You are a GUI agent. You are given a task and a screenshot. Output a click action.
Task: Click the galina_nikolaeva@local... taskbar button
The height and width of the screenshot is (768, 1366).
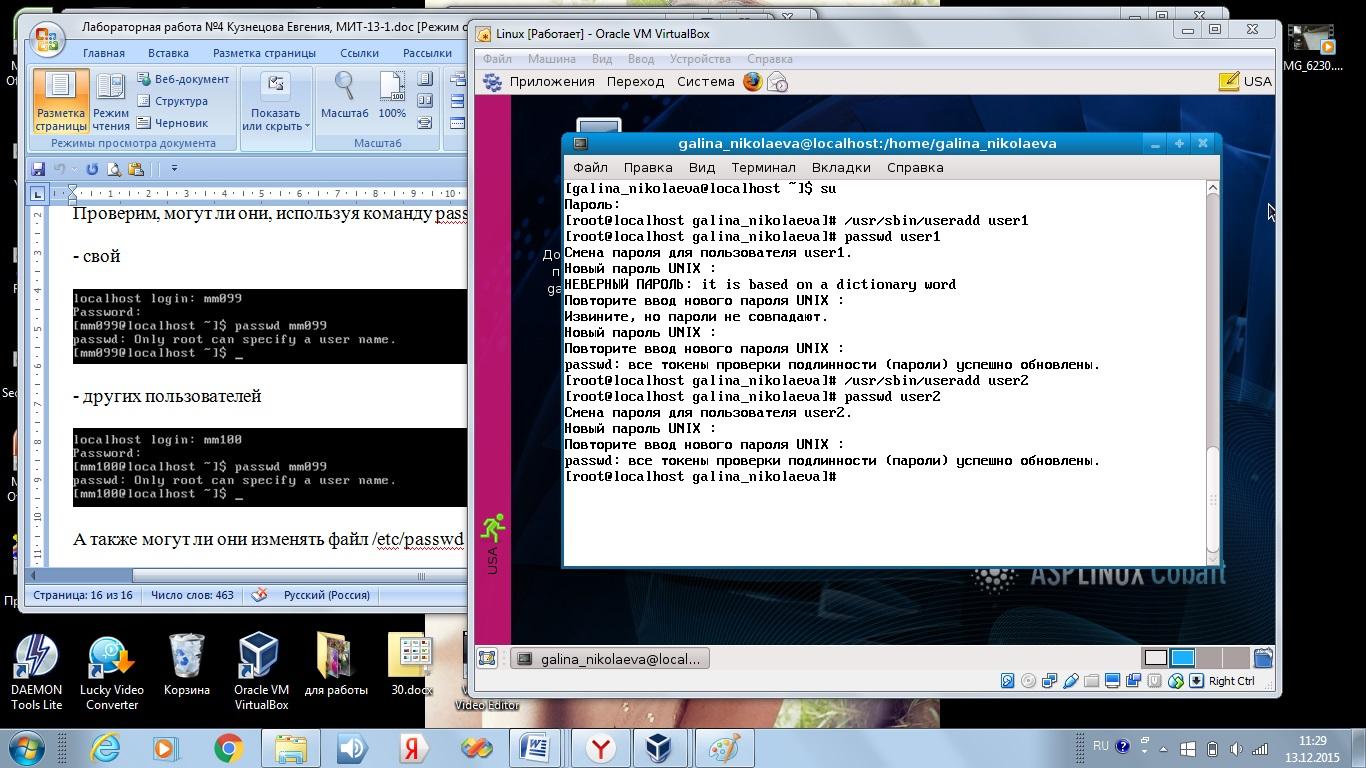pyautogui.click(x=610, y=659)
